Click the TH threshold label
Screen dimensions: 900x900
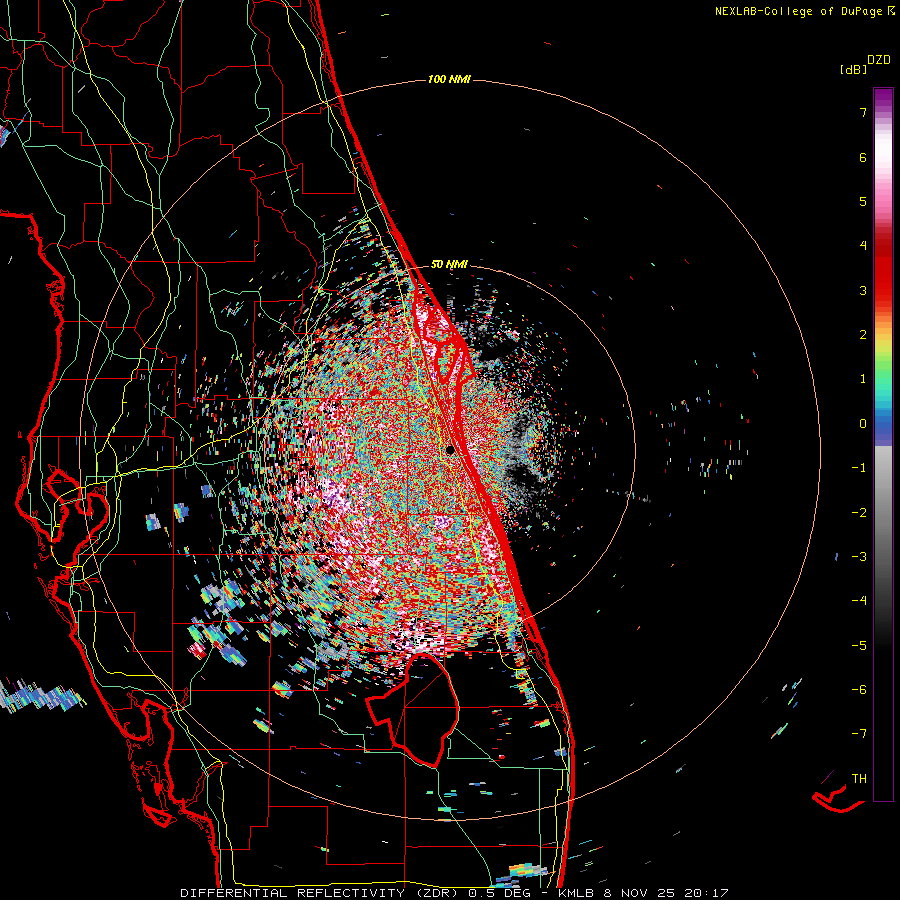pyautogui.click(x=859, y=779)
